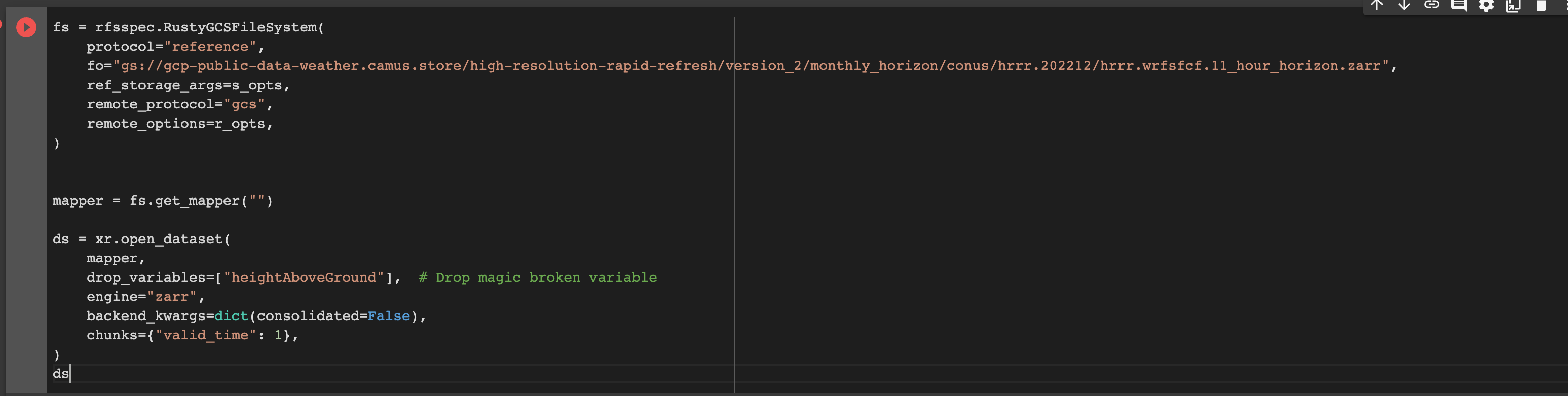Click the "reference" protocol string
The image size is (1568, 396).
point(210,47)
